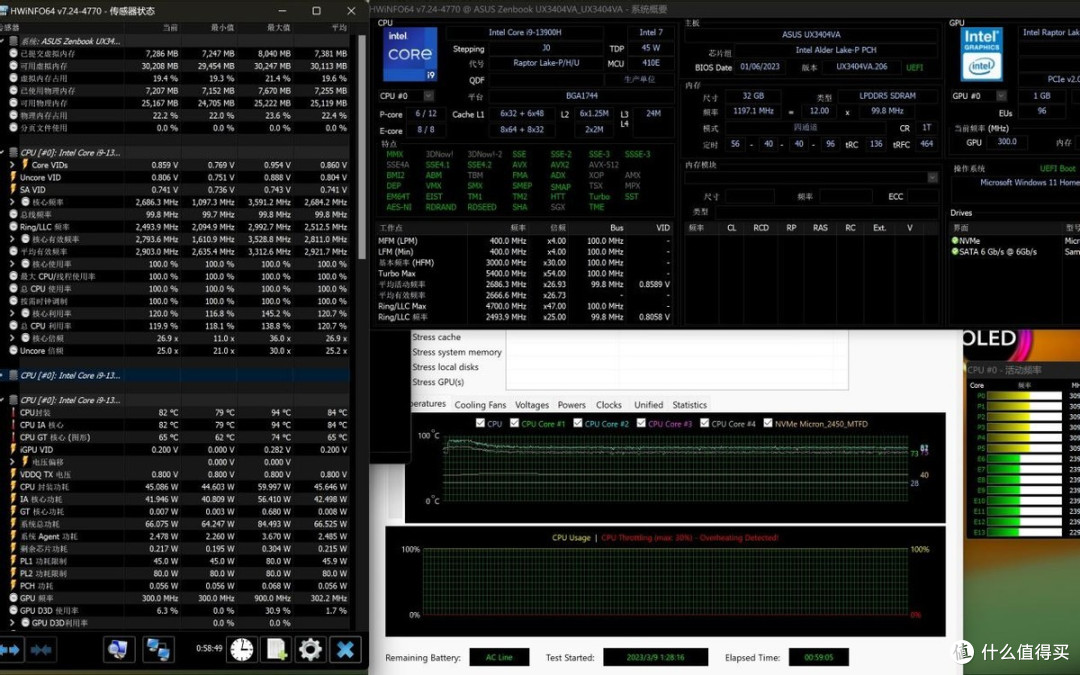This screenshot has width=1080, height=675.
Task: Expand the 核心使用率 sensor row
Action: [x=12, y=264]
